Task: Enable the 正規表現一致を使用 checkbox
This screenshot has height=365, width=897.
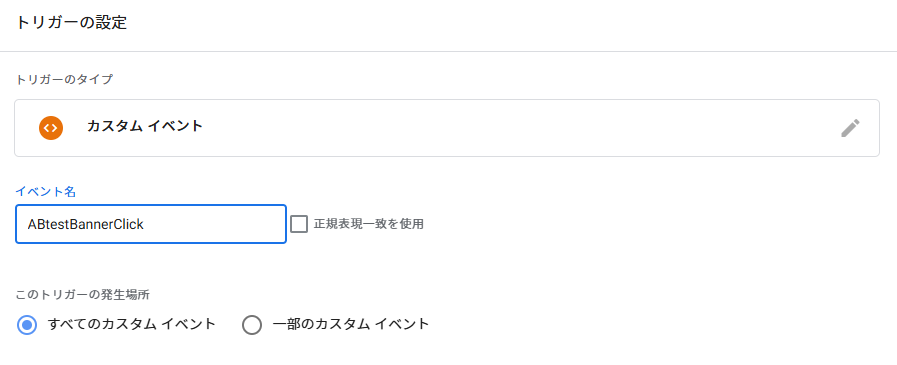Action: coord(299,224)
